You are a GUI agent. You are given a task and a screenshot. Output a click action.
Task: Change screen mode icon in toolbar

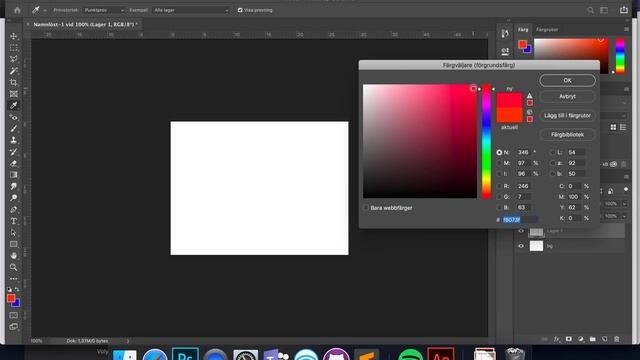click(x=13, y=326)
